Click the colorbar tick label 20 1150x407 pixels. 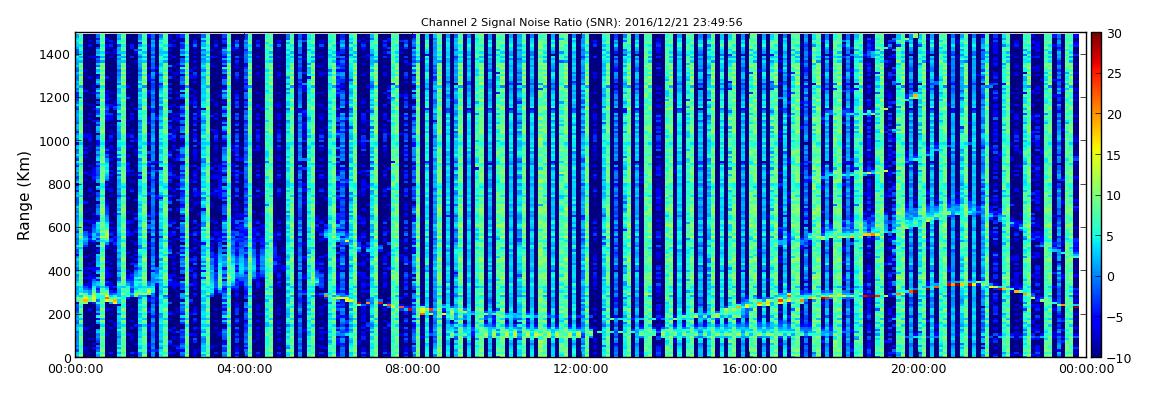click(1114, 114)
